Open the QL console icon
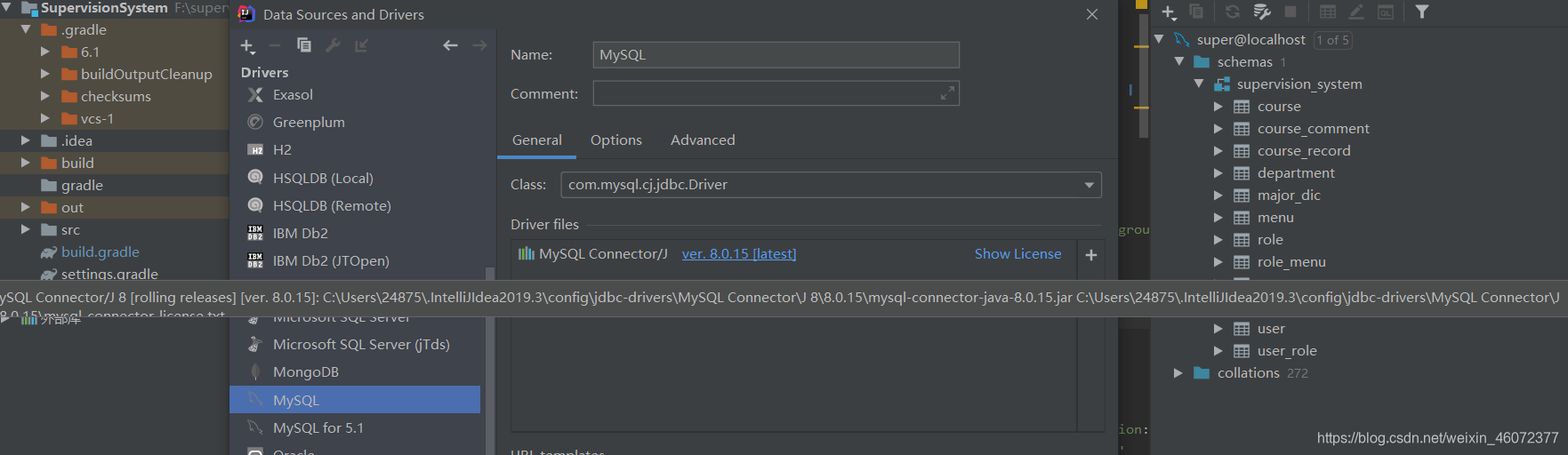This screenshot has height=455, width=1568. tap(1386, 12)
